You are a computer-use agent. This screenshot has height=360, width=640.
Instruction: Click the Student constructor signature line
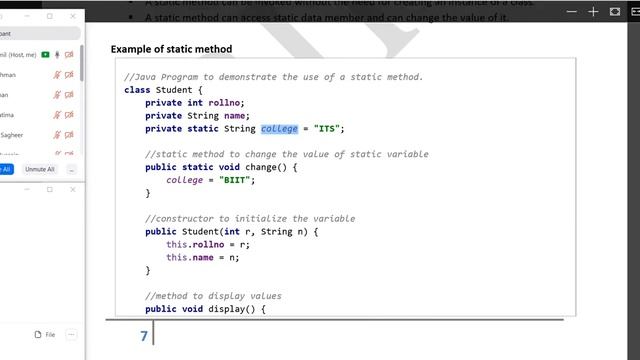pos(231,232)
